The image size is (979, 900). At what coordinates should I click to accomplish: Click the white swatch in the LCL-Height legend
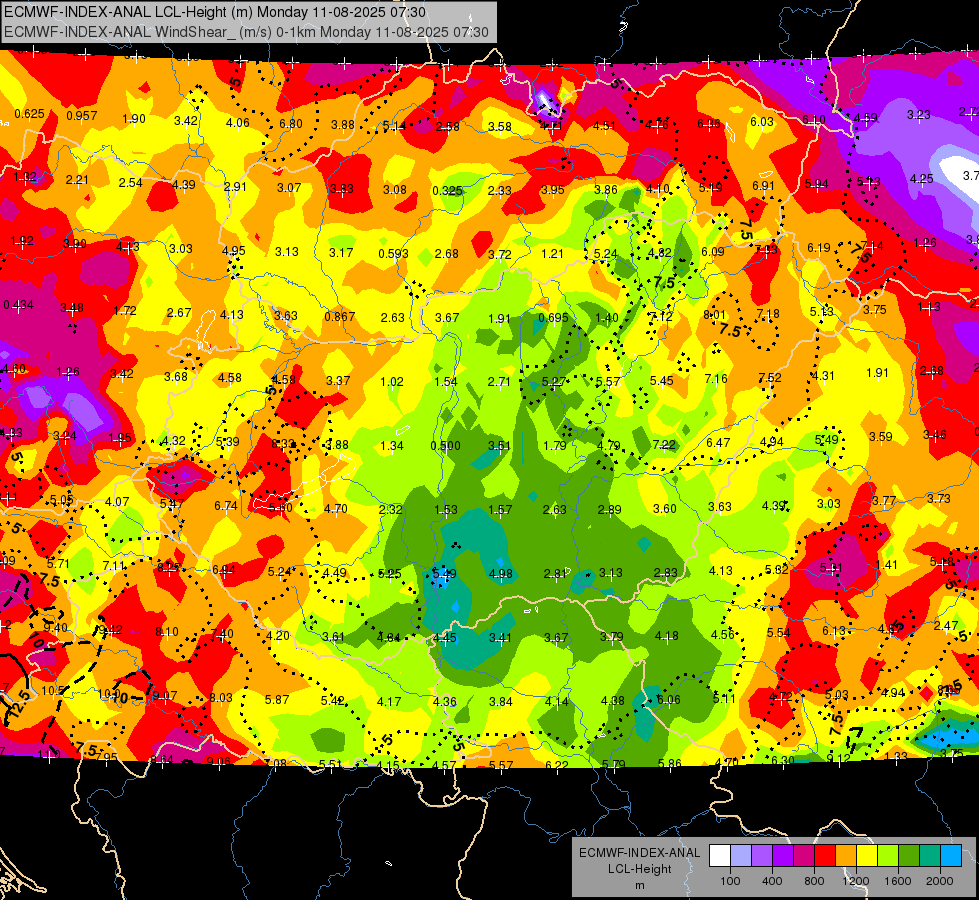(x=720, y=856)
